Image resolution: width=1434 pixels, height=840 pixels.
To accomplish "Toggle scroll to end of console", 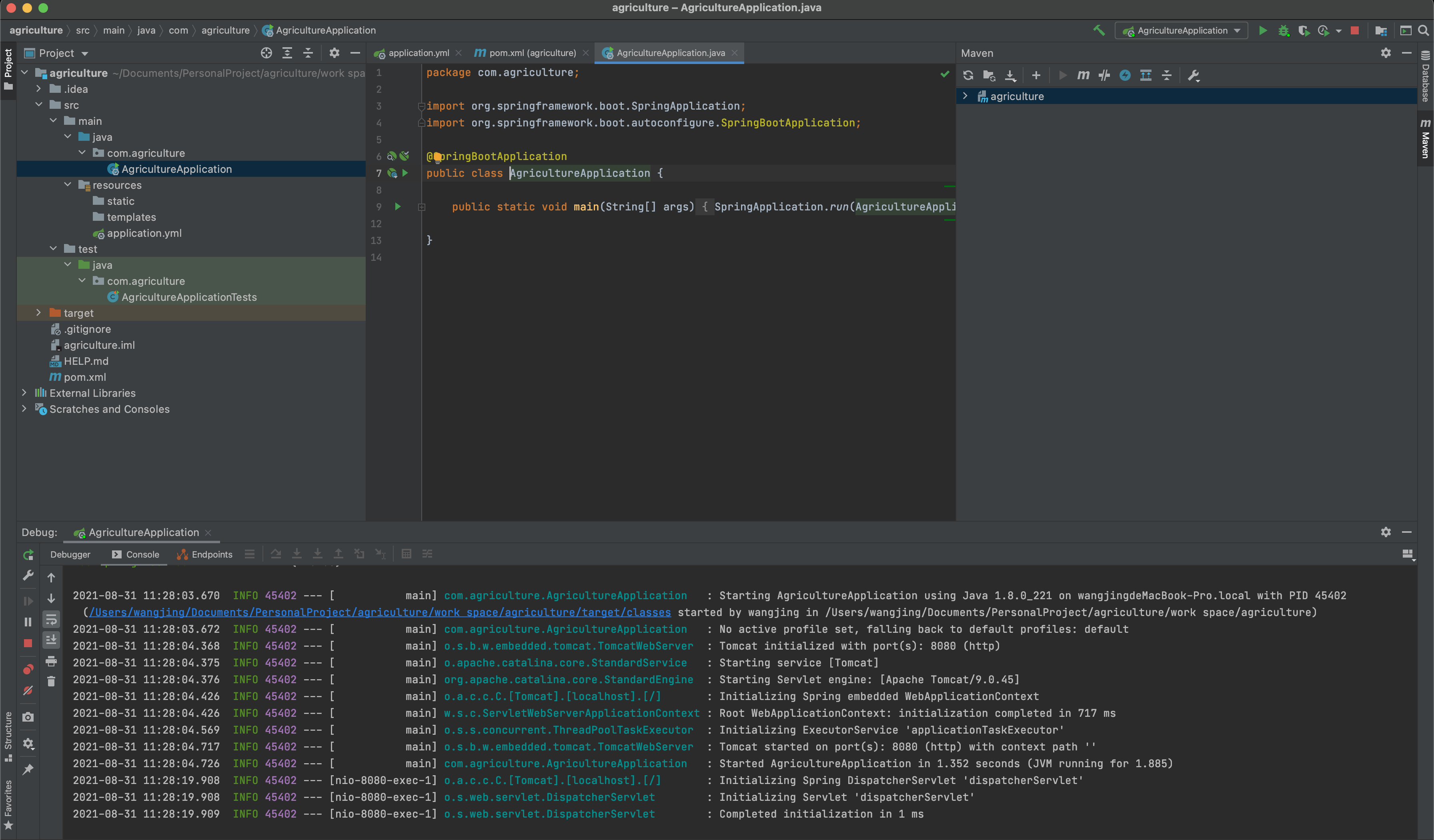I will tap(51, 640).
